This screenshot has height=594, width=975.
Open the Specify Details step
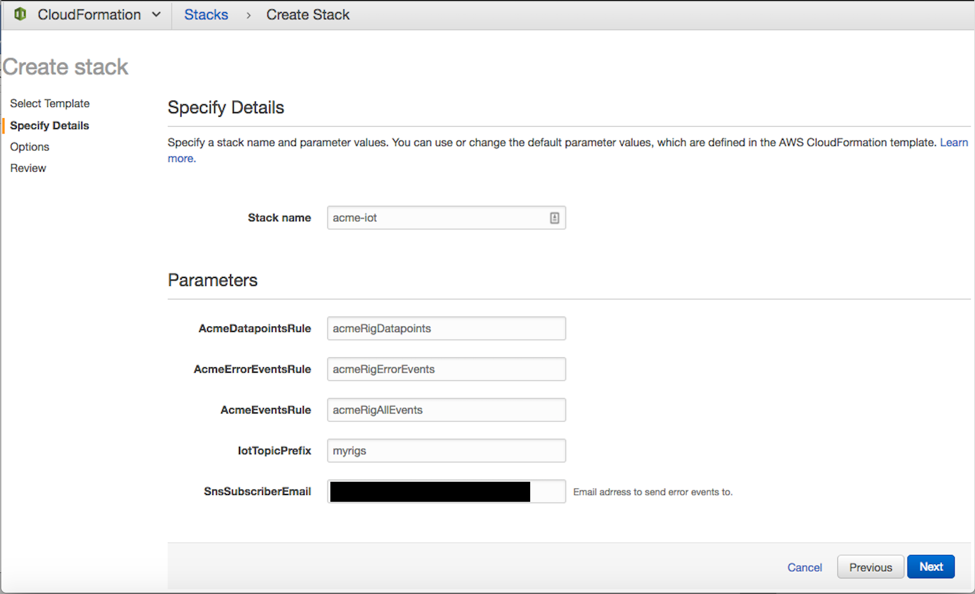click(x=50, y=126)
